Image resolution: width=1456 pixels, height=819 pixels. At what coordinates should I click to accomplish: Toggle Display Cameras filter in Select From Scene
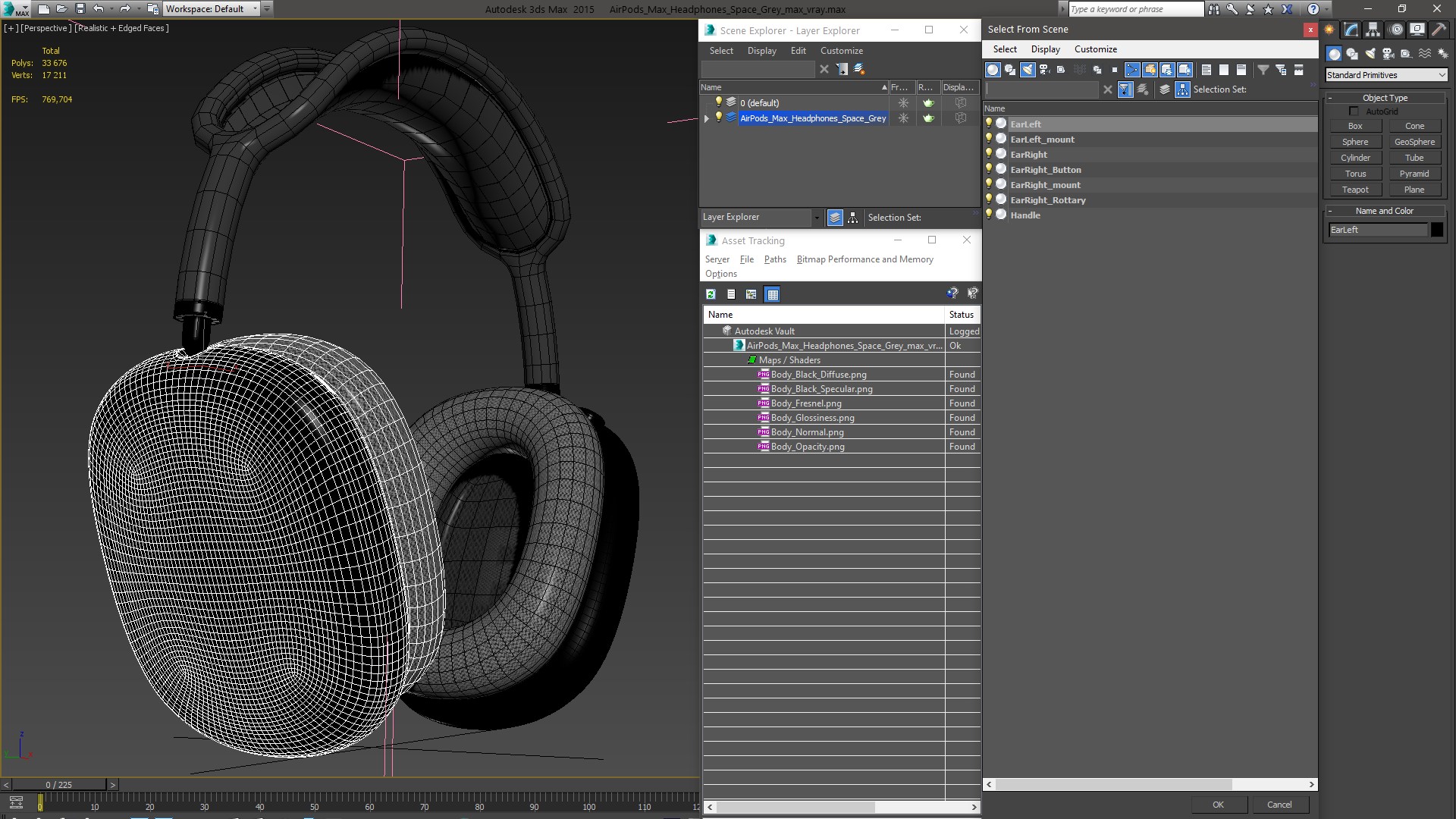(x=1044, y=70)
